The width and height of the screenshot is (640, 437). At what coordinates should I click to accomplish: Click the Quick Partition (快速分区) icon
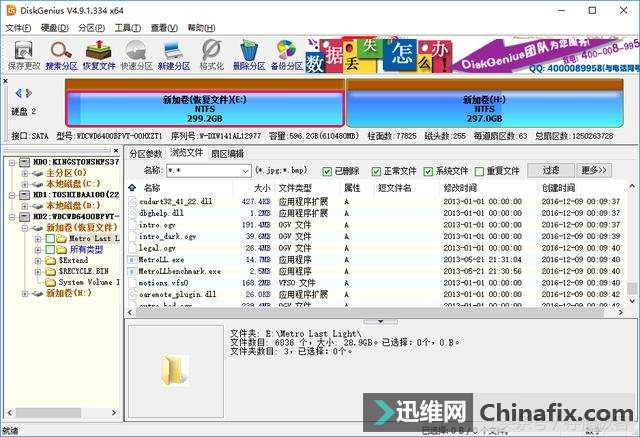pyautogui.click(x=136, y=55)
